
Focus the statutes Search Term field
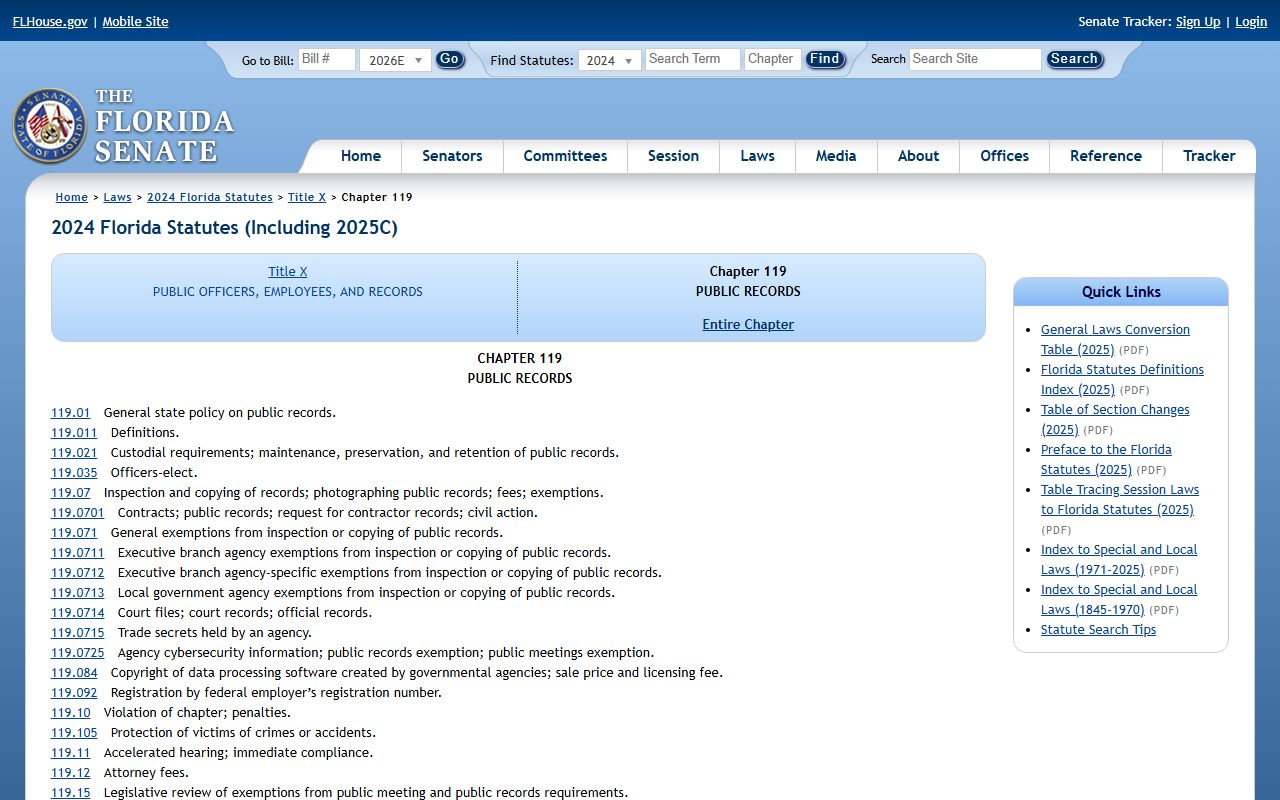[x=693, y=59]
